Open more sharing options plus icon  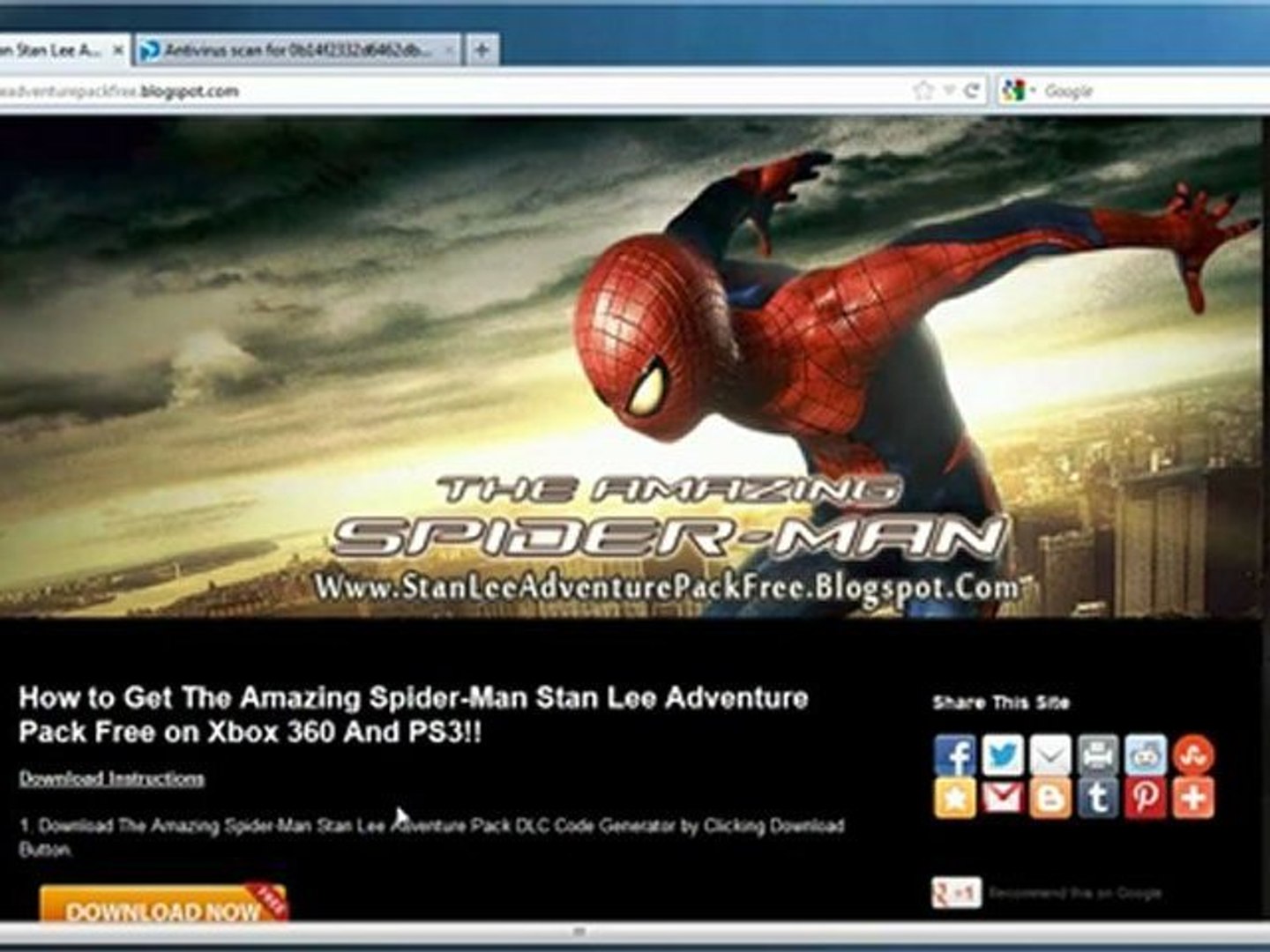coord(1193,798)
